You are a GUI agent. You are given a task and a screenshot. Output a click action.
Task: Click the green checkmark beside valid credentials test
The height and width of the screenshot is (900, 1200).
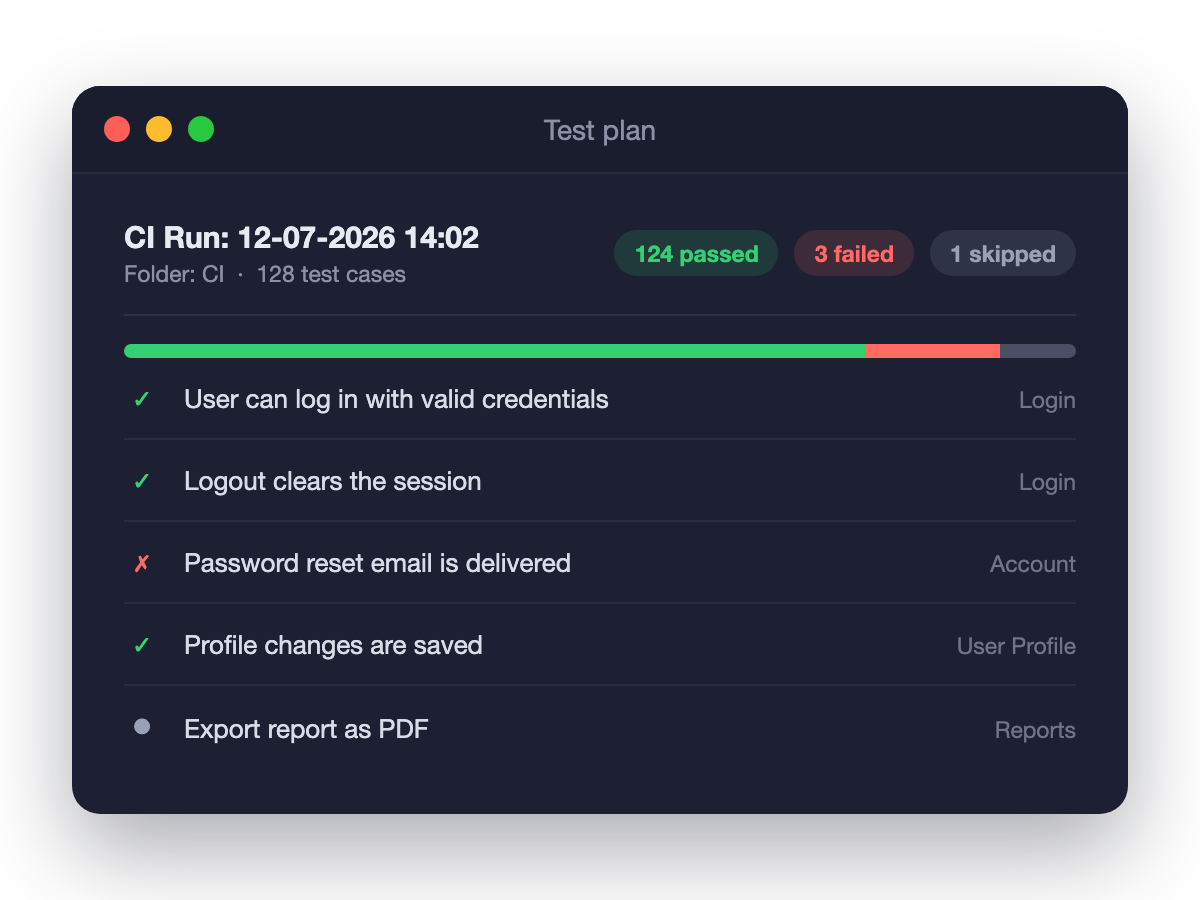coord(142,400)
